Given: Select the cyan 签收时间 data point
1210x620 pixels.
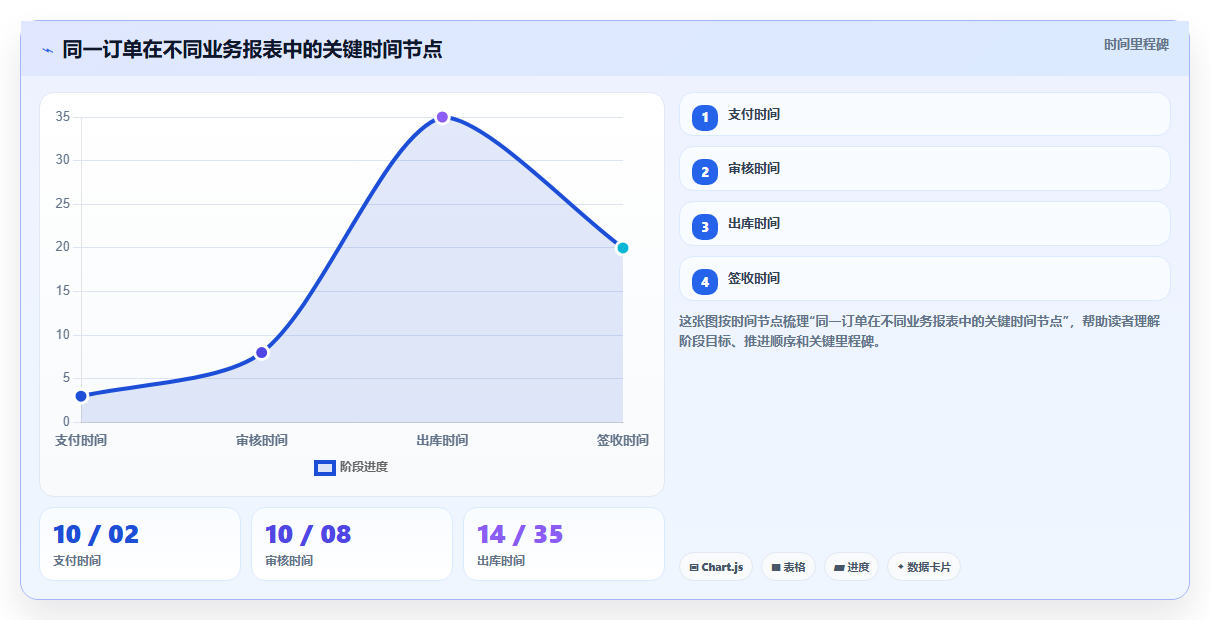Looking at the screenshot, I should point(622,248).
